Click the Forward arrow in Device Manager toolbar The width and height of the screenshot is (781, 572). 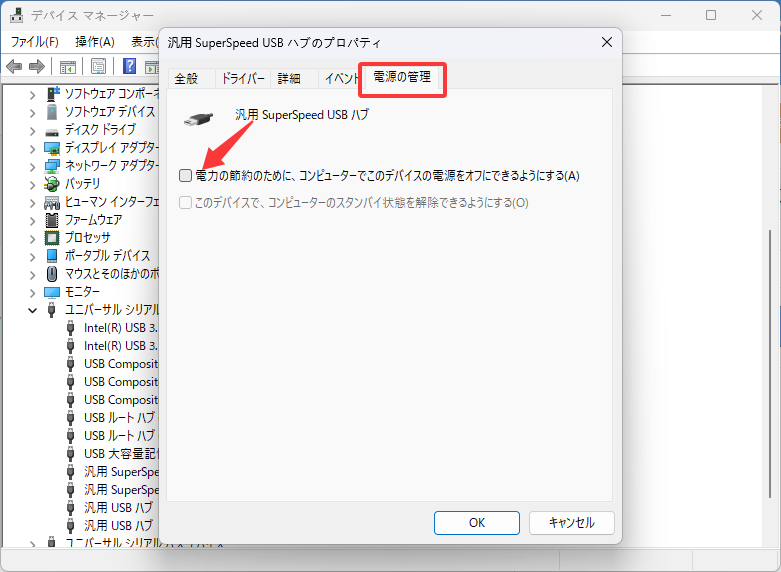(37, 66)
